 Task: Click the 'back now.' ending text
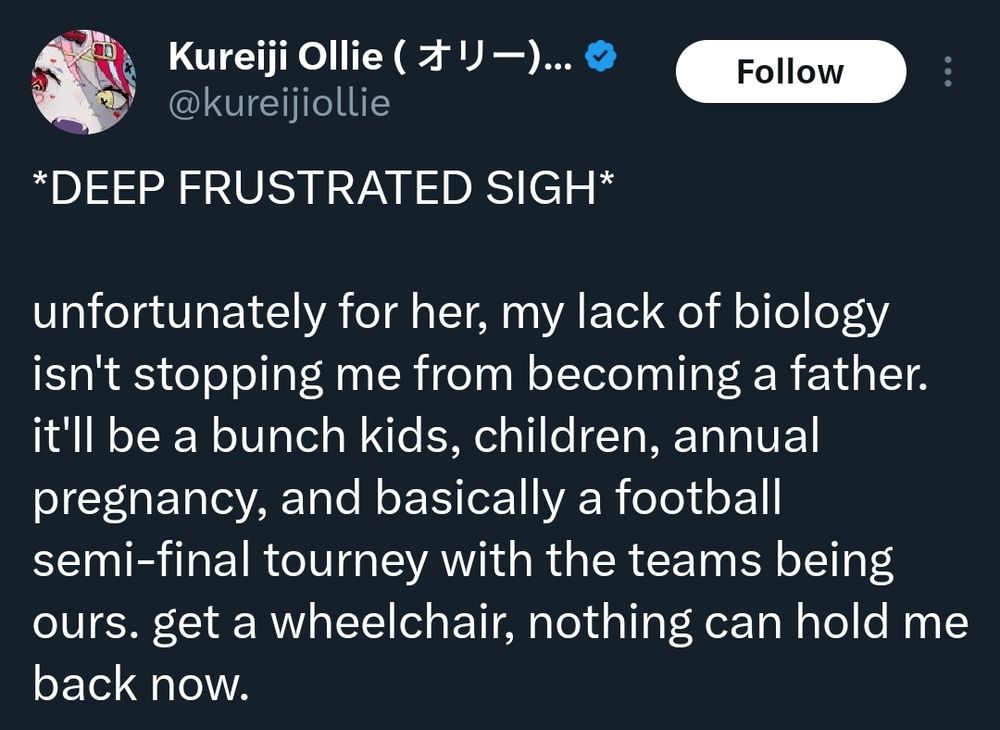pos(141,684)
